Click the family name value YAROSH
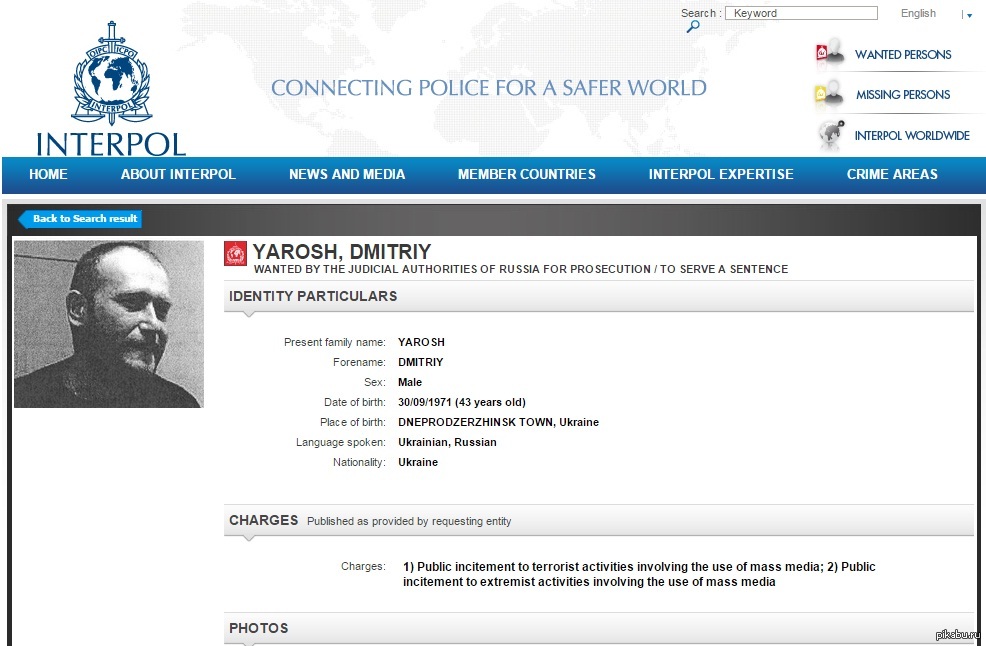 [421, 342]
